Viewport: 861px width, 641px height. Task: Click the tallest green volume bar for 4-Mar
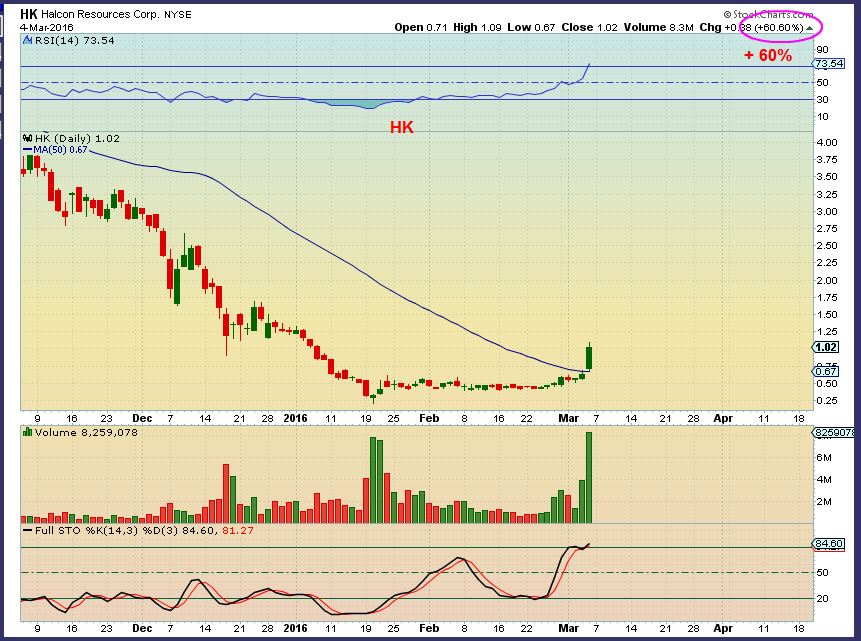coord(589,477)
